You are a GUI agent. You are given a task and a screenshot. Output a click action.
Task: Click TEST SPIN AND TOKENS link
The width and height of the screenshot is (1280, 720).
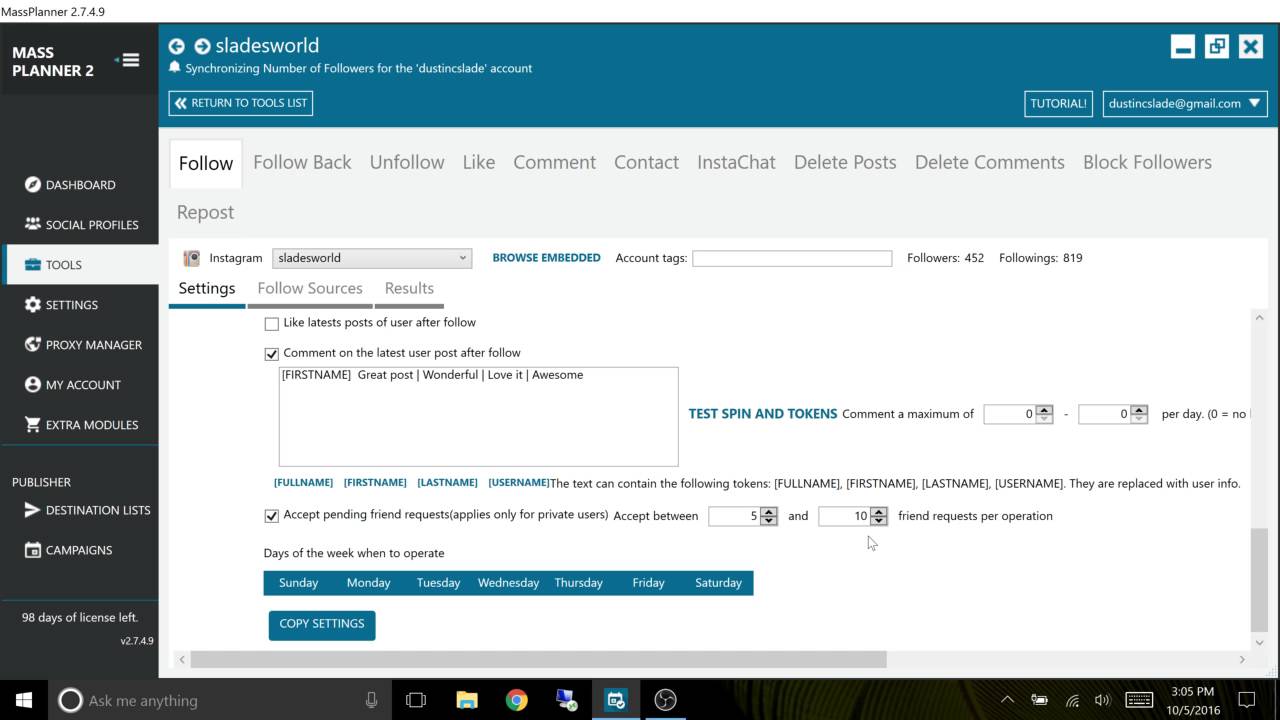(x=763, y=413)
